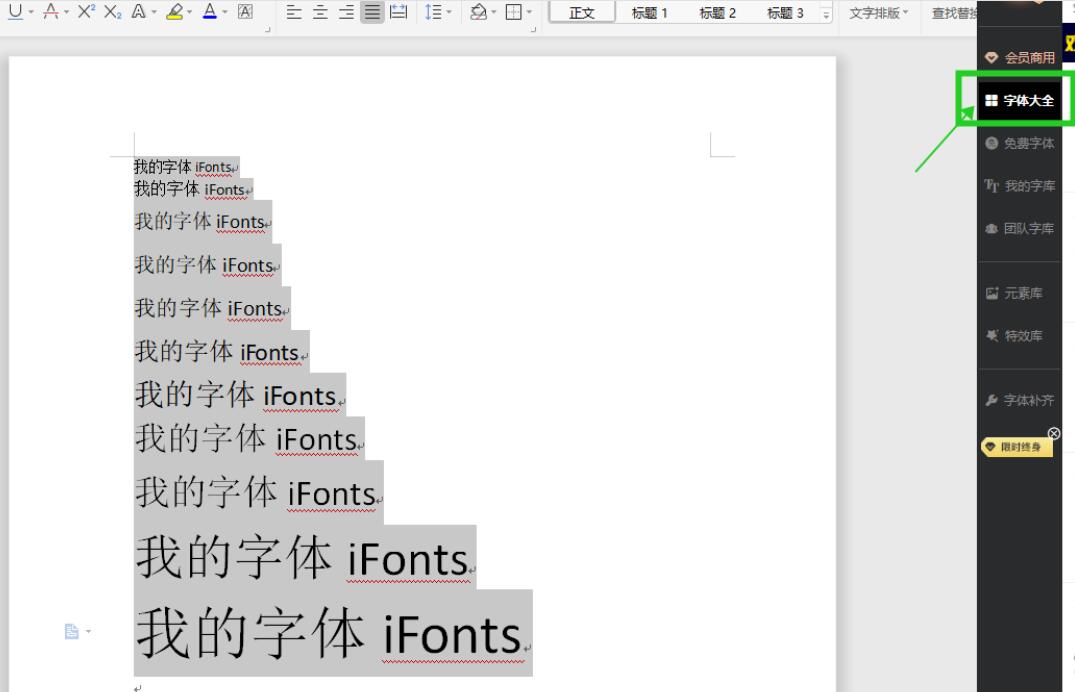Switch to the 字体大全 tab
This screenshot has width=1075, height=692.
pyautogui.click(x=1020, y=99)
